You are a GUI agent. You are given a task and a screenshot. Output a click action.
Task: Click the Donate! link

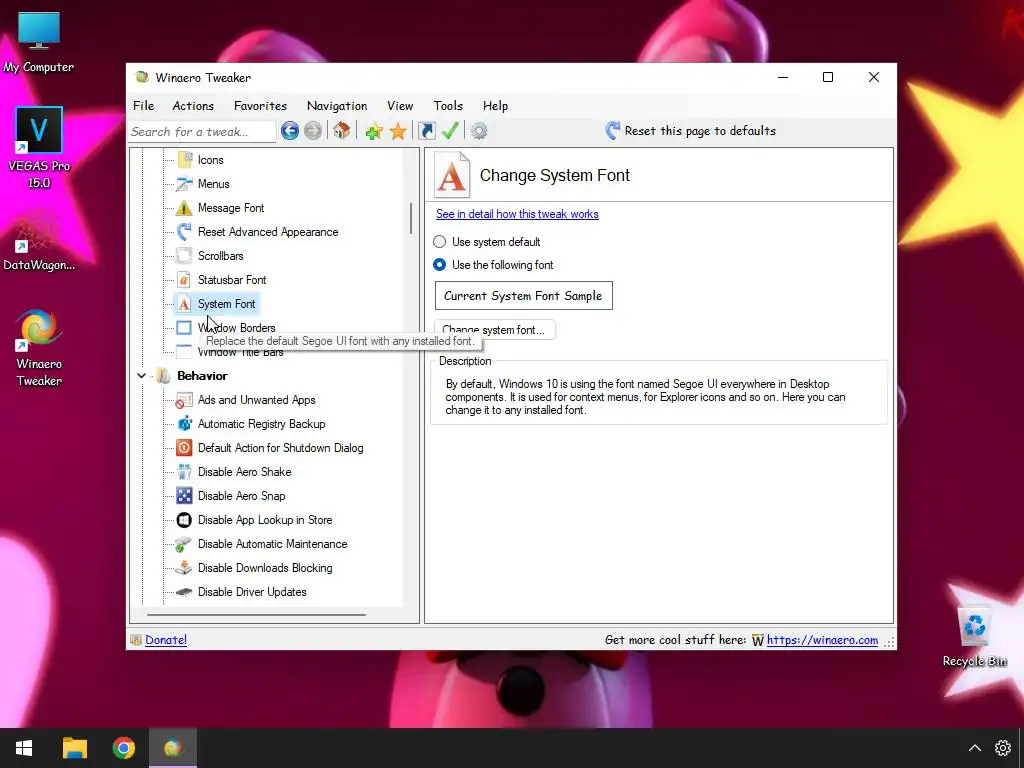pos(166,640)
